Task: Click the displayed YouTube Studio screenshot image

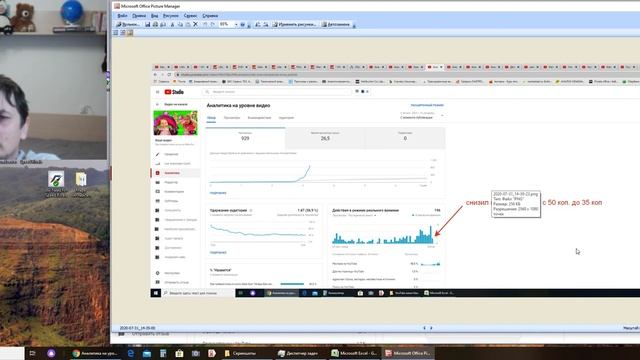Action: [x=395, y=180]
